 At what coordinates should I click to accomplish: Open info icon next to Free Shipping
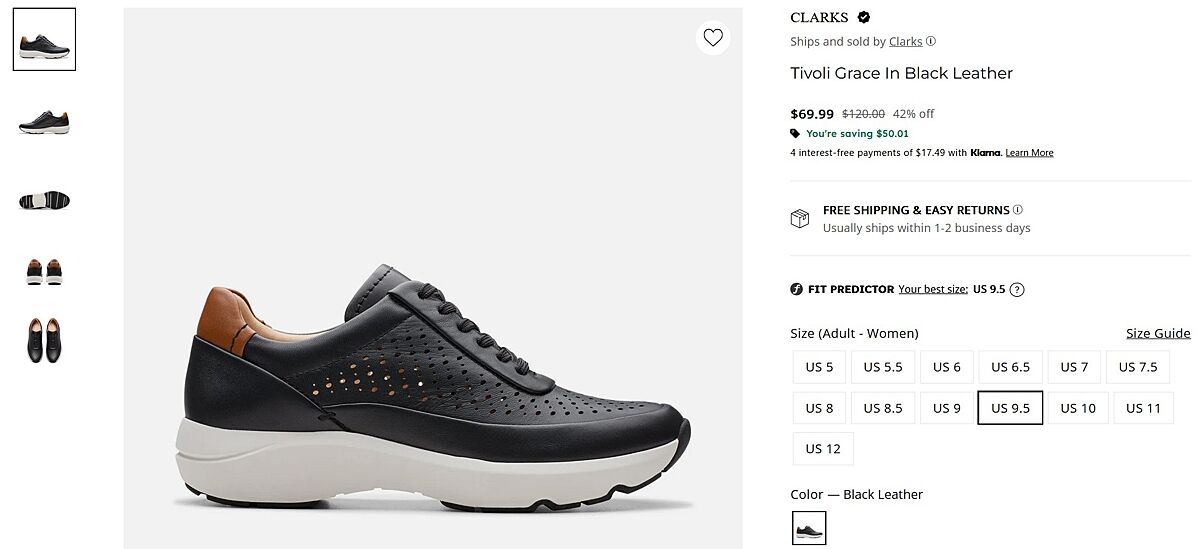1018,210
